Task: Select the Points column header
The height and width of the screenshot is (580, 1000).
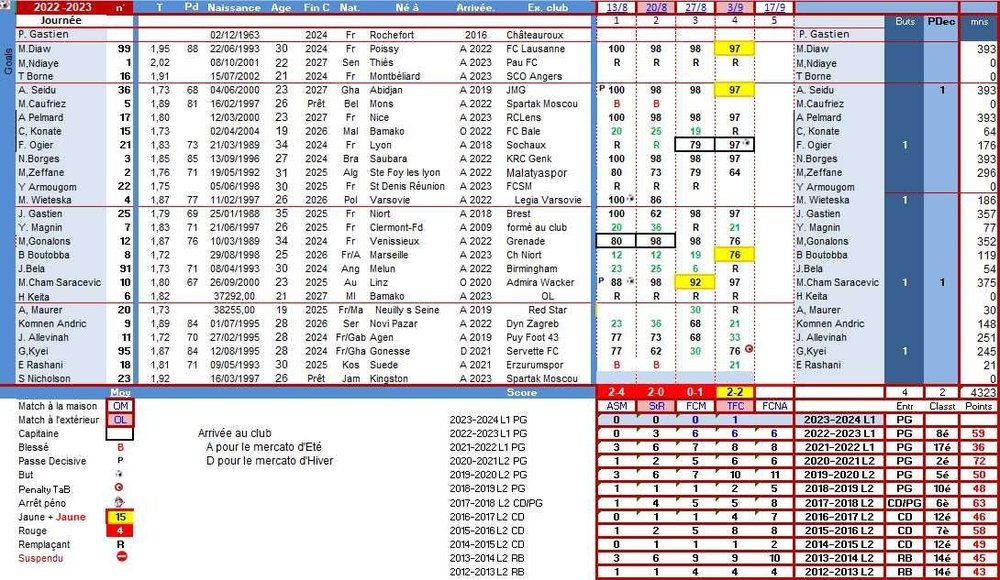Action: tap(978, 406)
